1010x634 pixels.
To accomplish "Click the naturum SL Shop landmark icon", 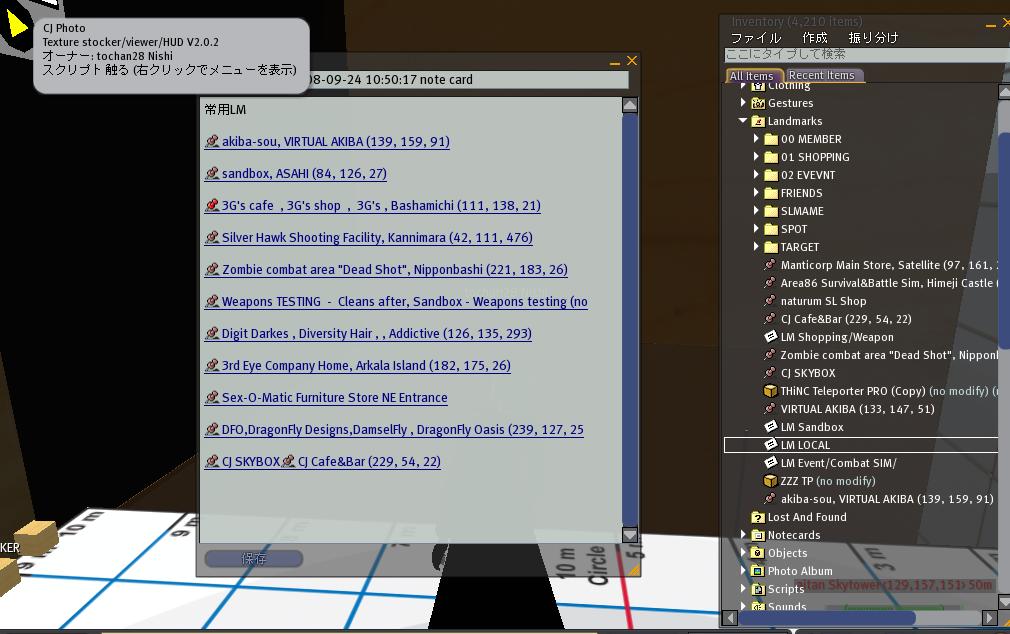I will pyautogui.click(x=770, y=301).
